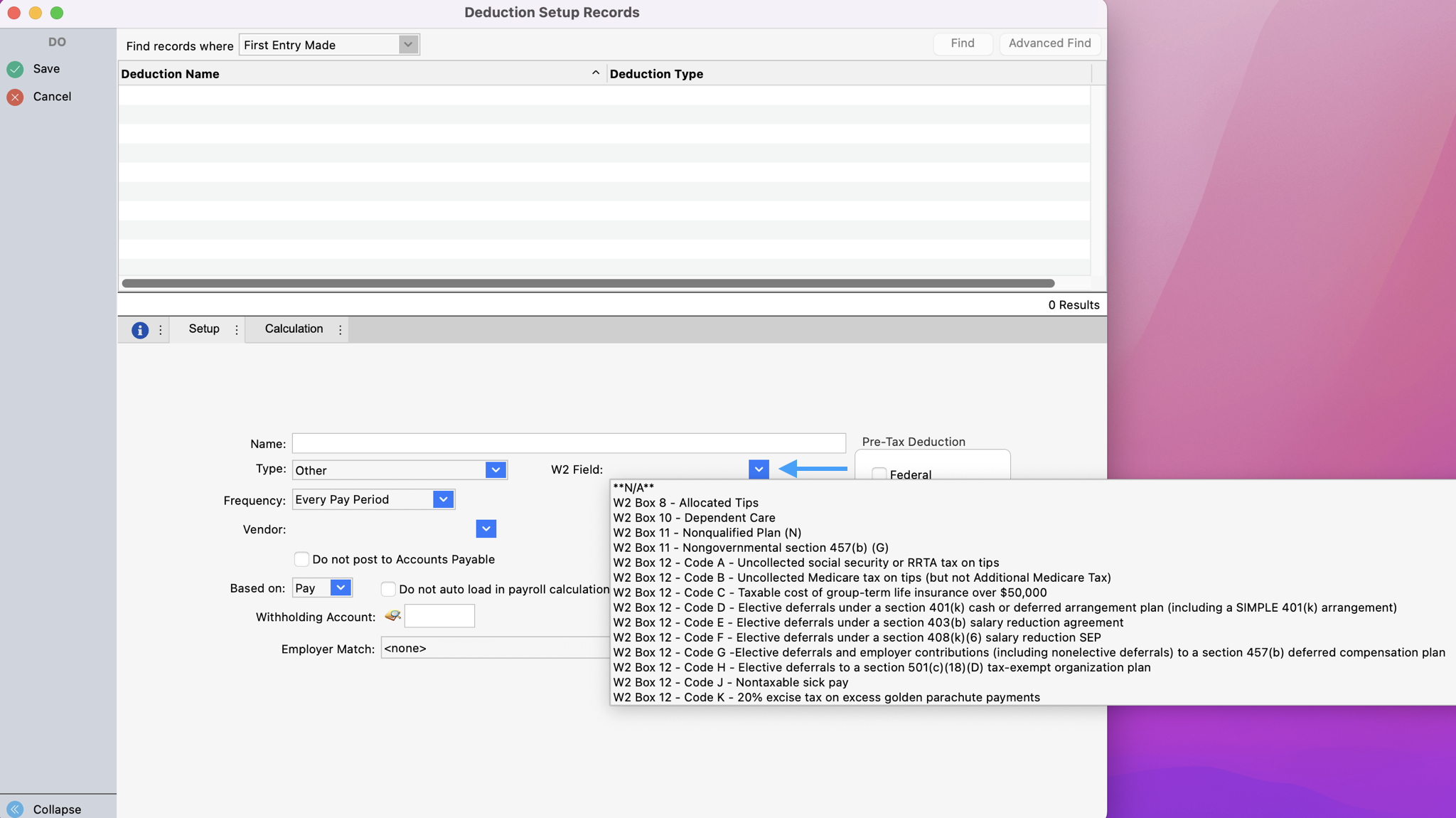Click the blue info icon
Screen dimensions: 1456x818
(x=139, y=330)
